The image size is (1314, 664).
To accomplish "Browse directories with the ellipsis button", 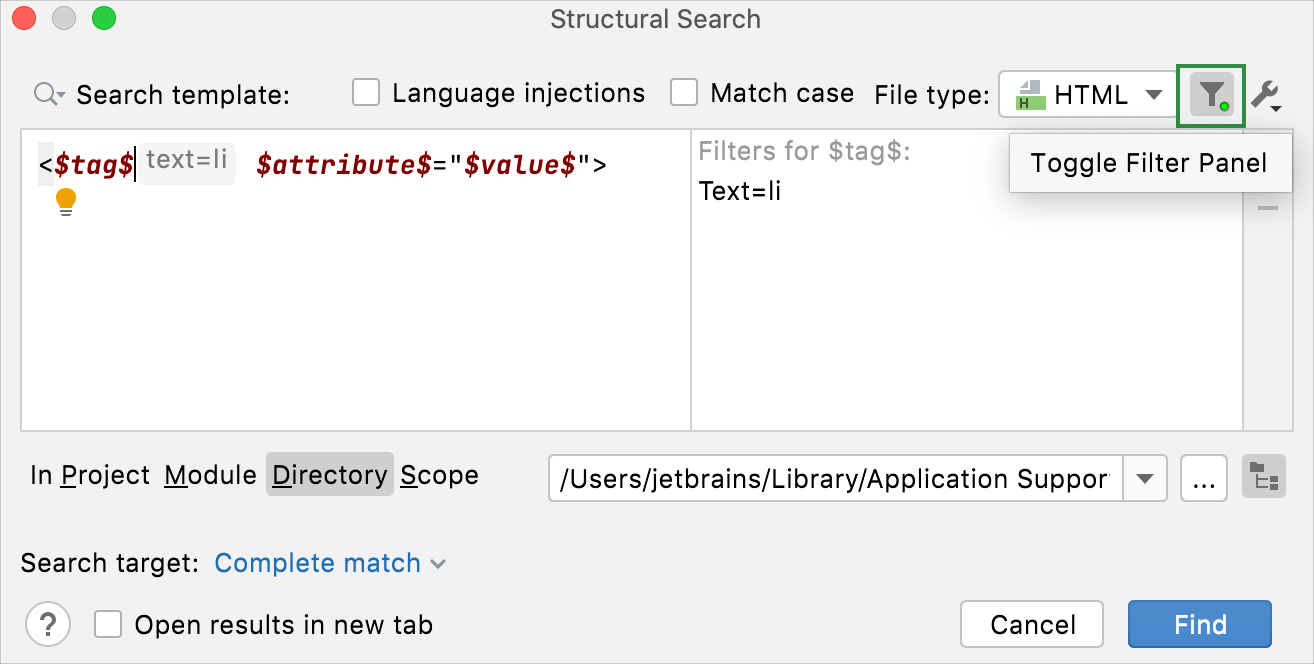I will [x=1203, y=478].
